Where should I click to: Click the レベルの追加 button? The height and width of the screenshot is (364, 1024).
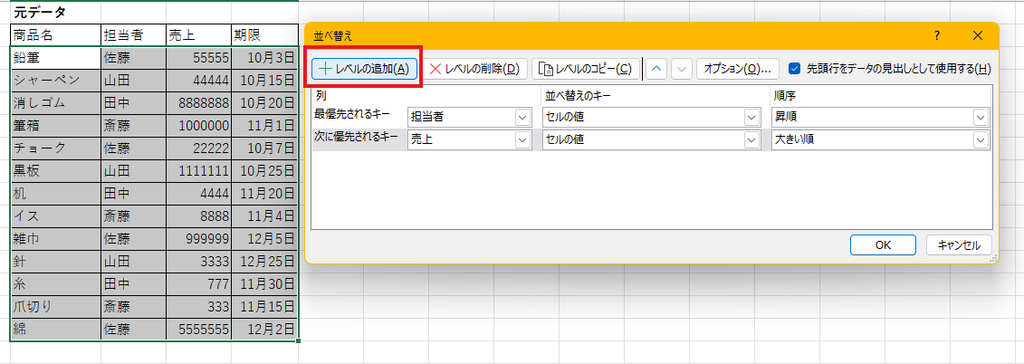[364, 68]
